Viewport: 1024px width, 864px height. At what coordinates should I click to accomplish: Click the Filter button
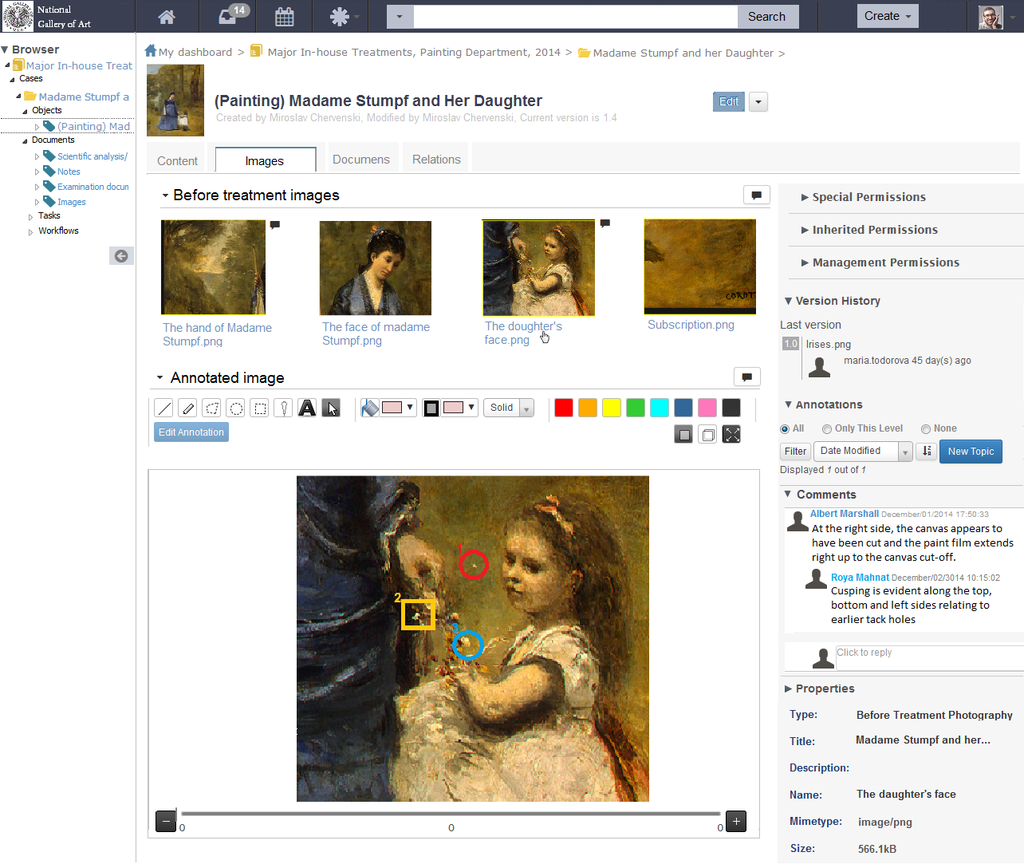tap(795, 451)
